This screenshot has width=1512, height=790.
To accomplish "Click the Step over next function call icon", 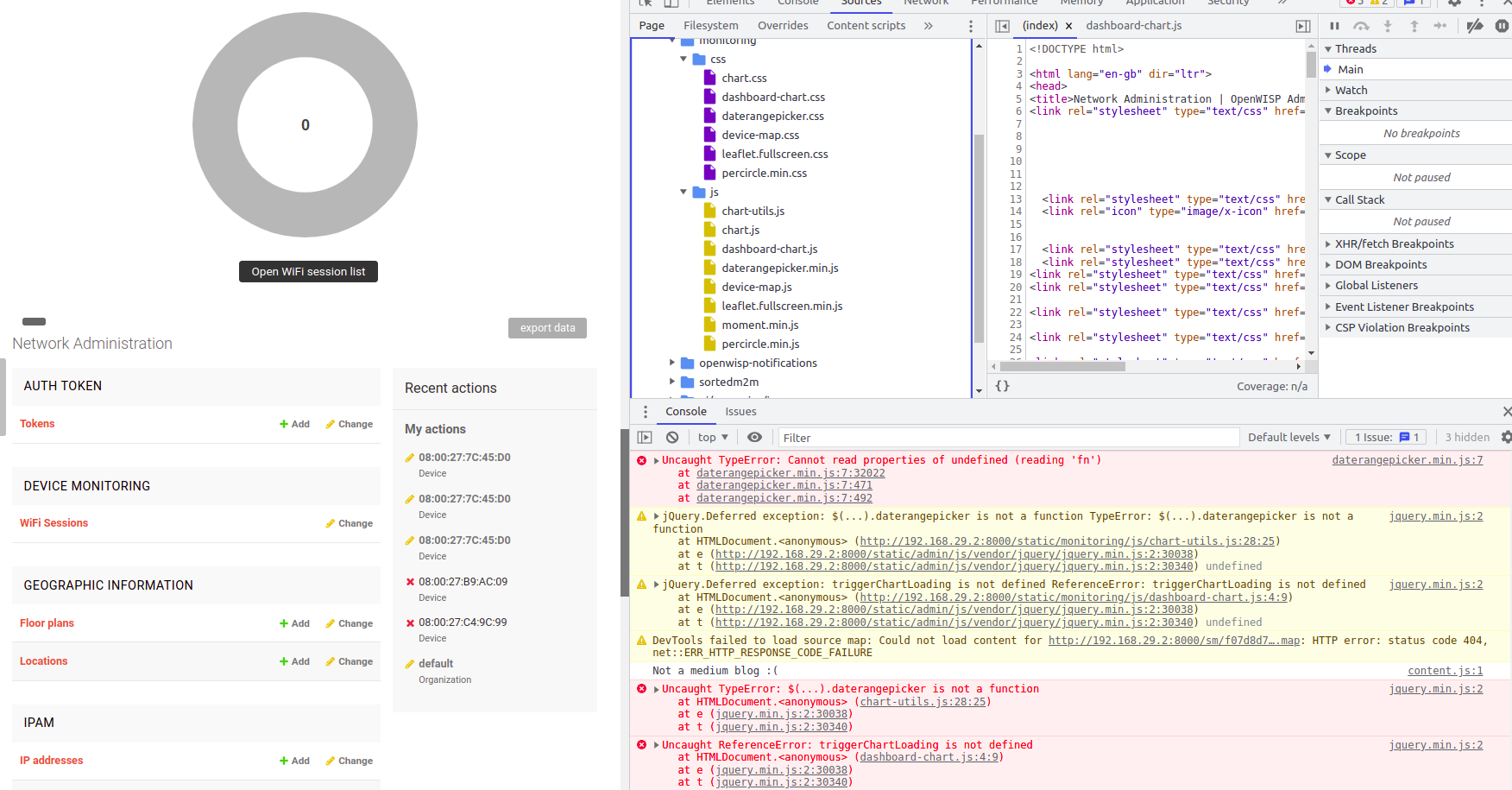I will (1361, 26).
